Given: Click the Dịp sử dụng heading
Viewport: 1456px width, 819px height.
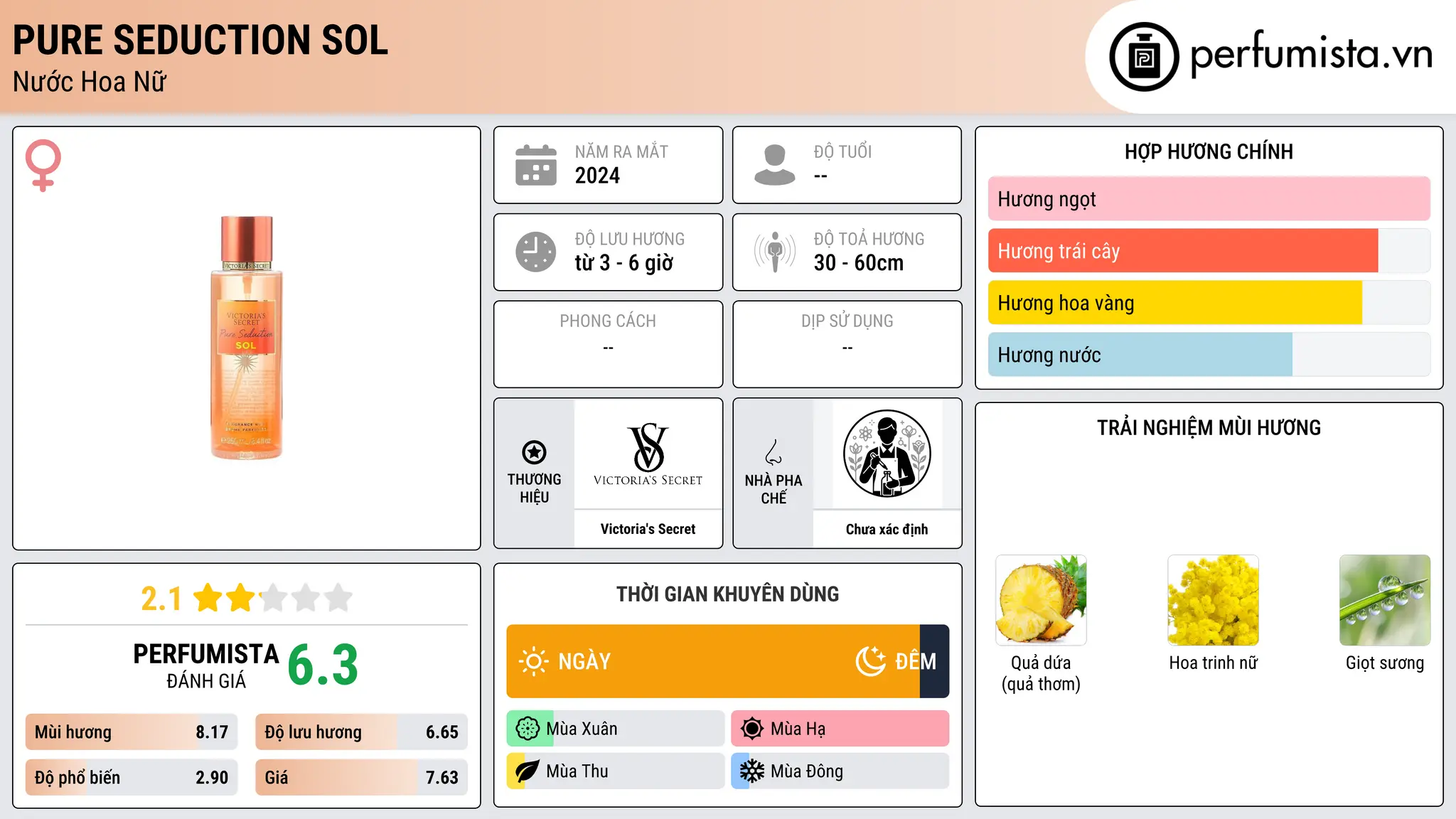Looking at the screenshot, I should click(x=847, y=321).
